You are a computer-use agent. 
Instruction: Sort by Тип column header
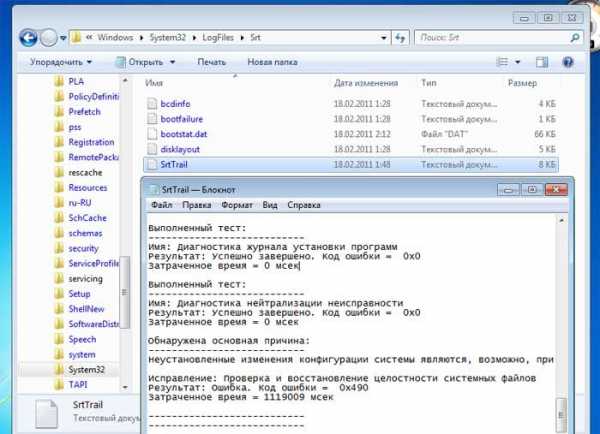[x=429, y=83]
